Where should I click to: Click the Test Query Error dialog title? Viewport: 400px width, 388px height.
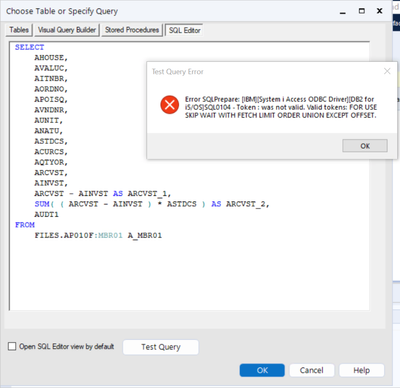click(x=178, y=72)
